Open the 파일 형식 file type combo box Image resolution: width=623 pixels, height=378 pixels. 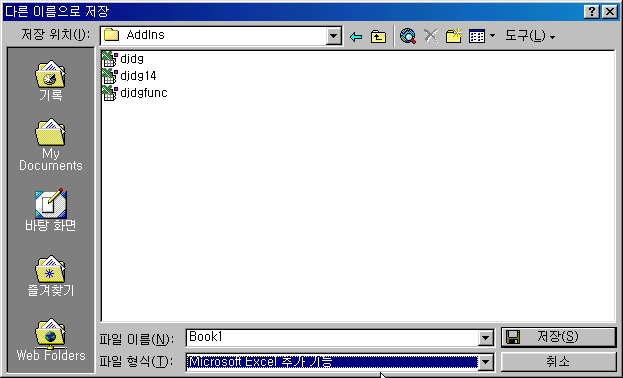pyautogui.click(x=340, y=362)
